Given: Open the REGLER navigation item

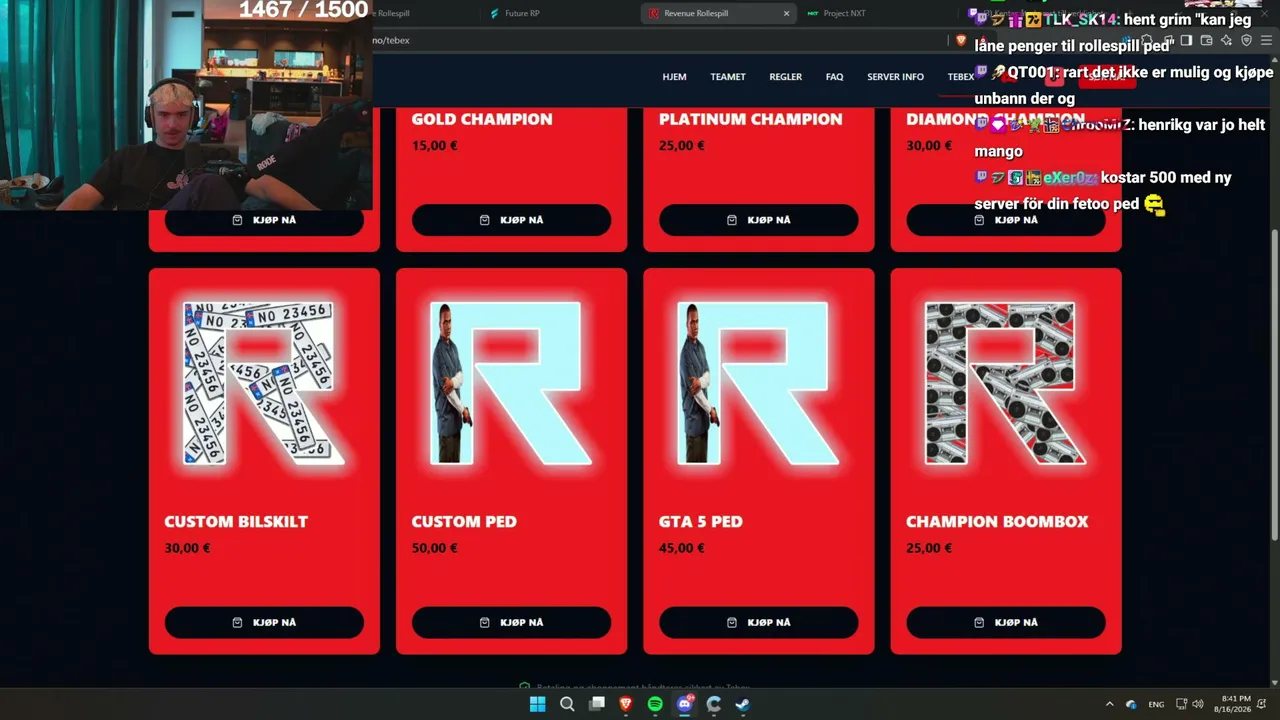Looking at the screenshot, I should coord(786,77).
